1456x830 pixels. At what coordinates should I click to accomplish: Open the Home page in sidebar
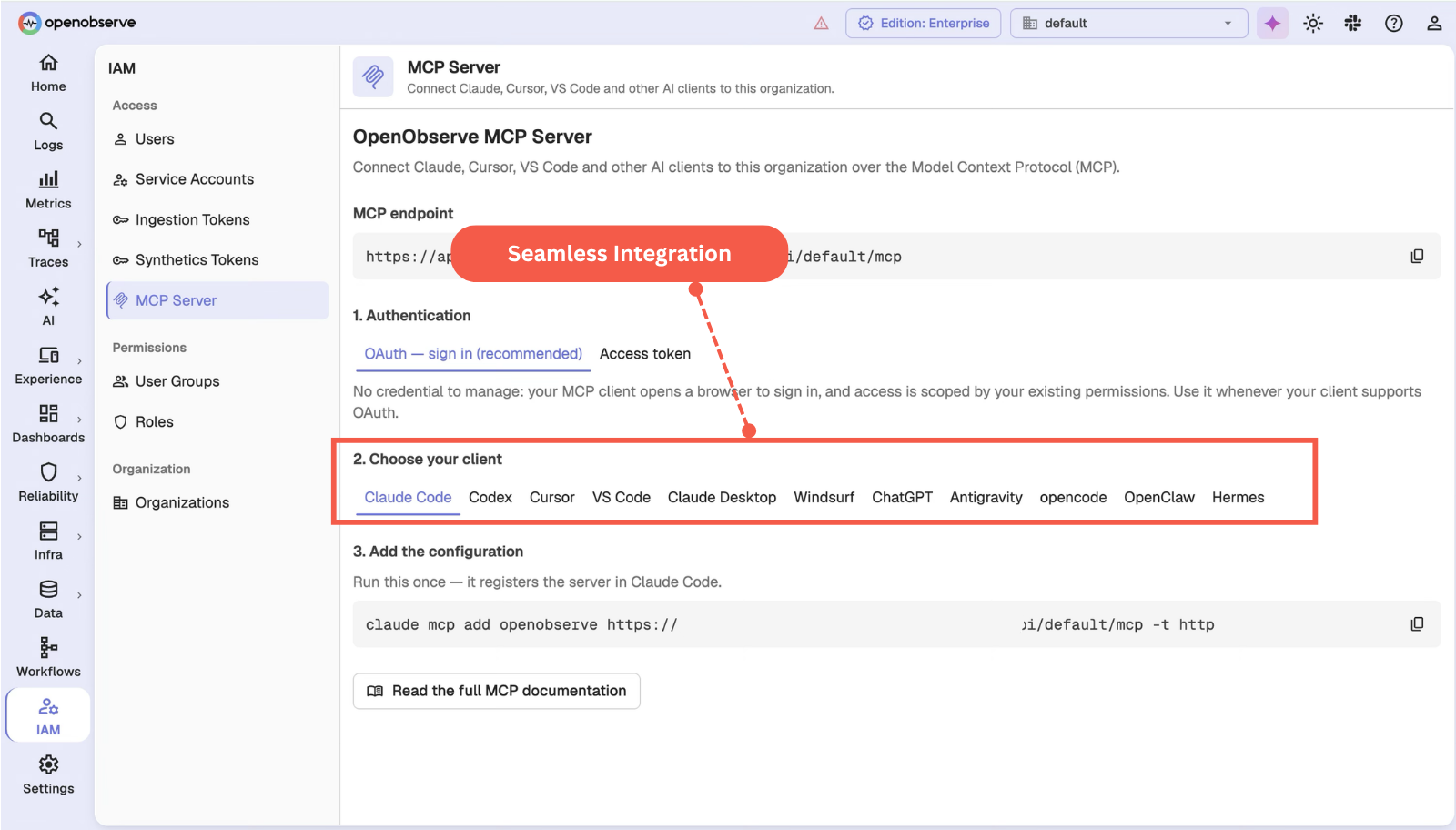(x=48, y=74)
